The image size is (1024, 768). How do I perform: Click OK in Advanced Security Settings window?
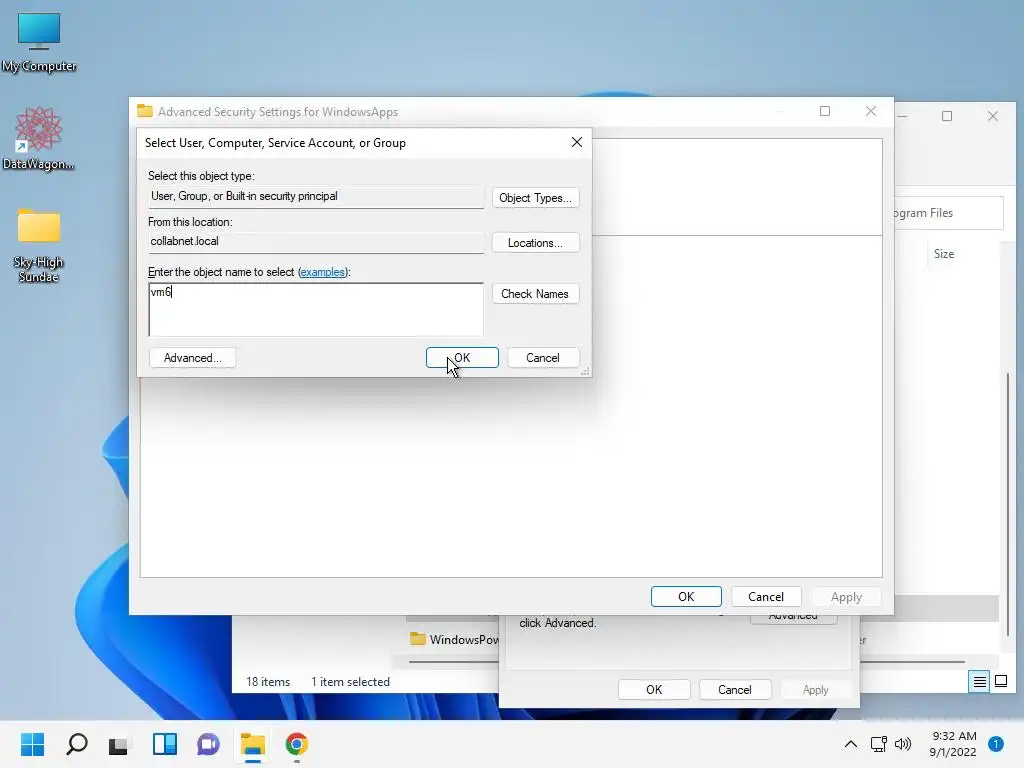pyautogui.click(x=686, y=597)
